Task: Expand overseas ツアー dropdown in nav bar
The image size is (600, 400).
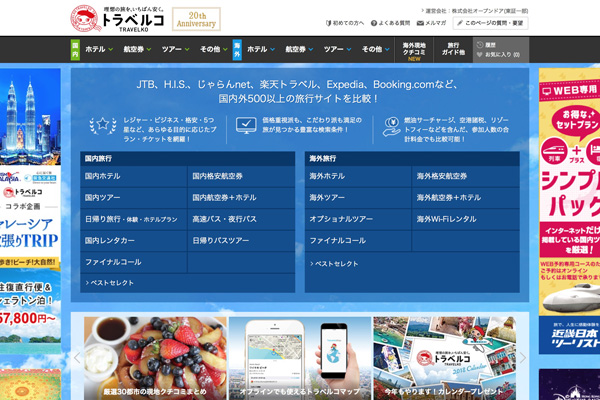Action: pos(338,49)
